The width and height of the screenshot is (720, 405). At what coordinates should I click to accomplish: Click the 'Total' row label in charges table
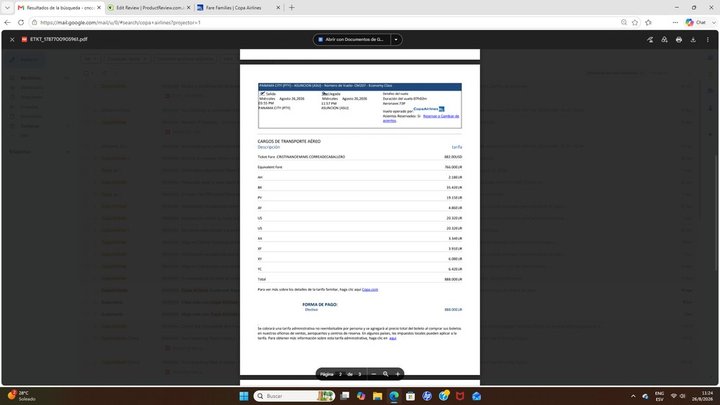coord(262,279)
